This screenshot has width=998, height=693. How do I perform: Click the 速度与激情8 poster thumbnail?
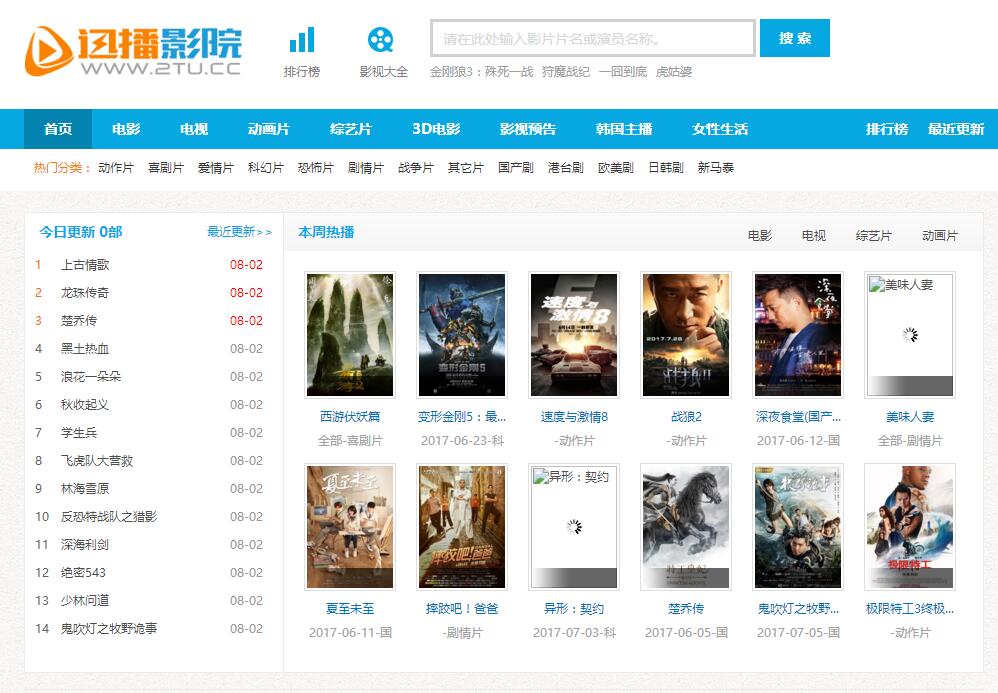574,335
